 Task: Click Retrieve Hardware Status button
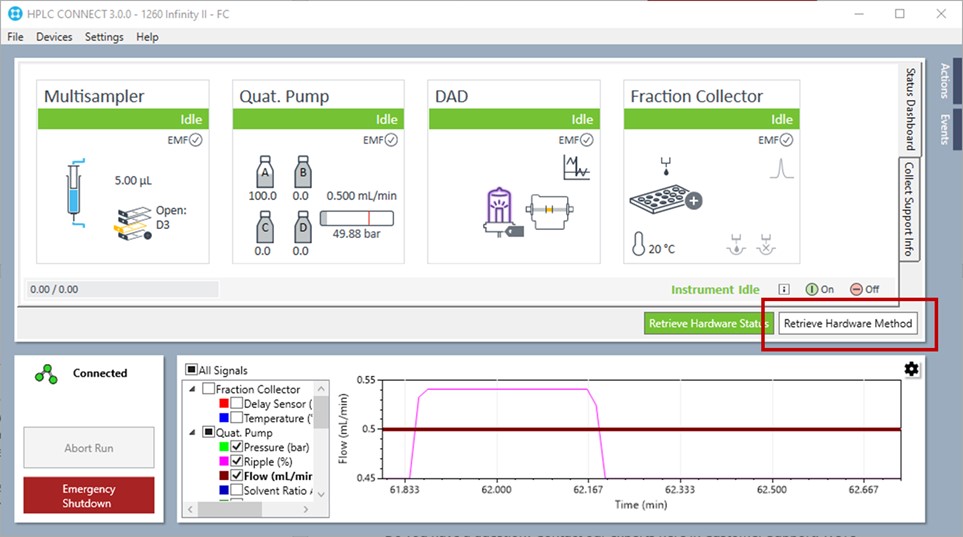(709, 323)
